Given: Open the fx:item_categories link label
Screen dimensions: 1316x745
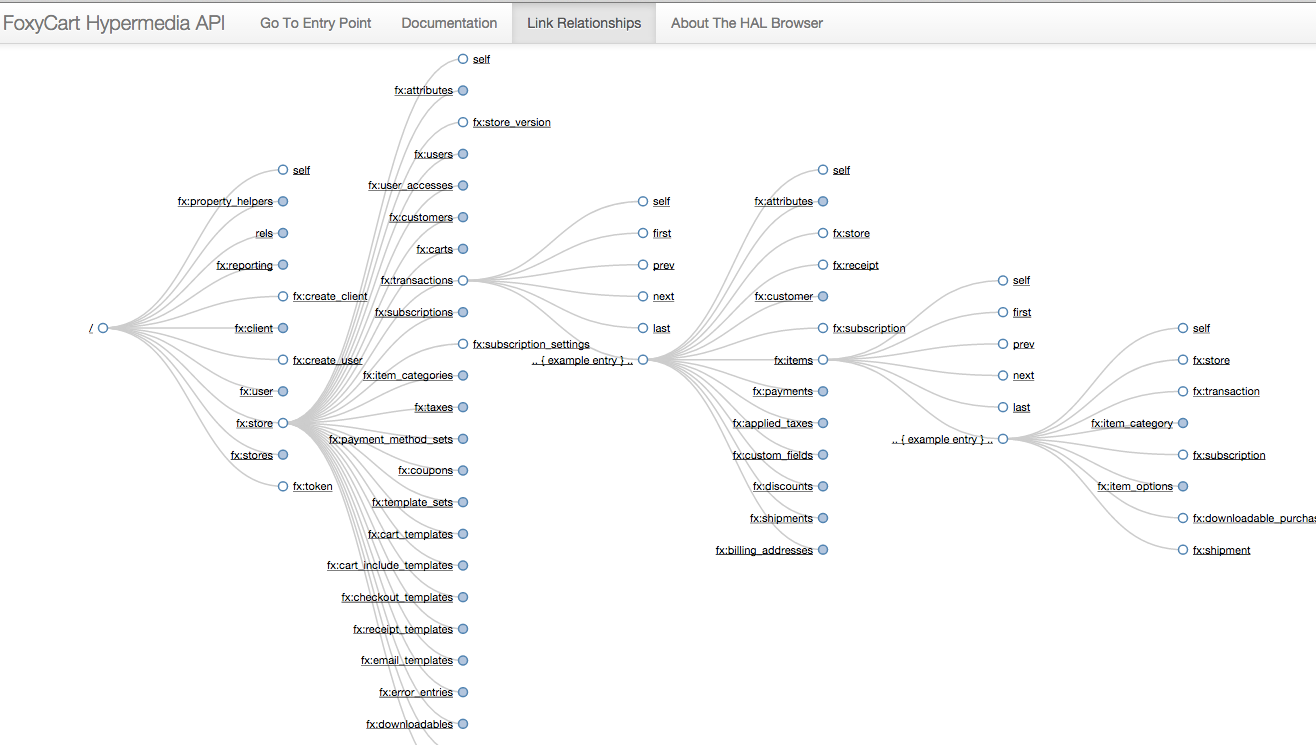Looking at the screenshot, I should pyautogui.click(x=408, y=376).
